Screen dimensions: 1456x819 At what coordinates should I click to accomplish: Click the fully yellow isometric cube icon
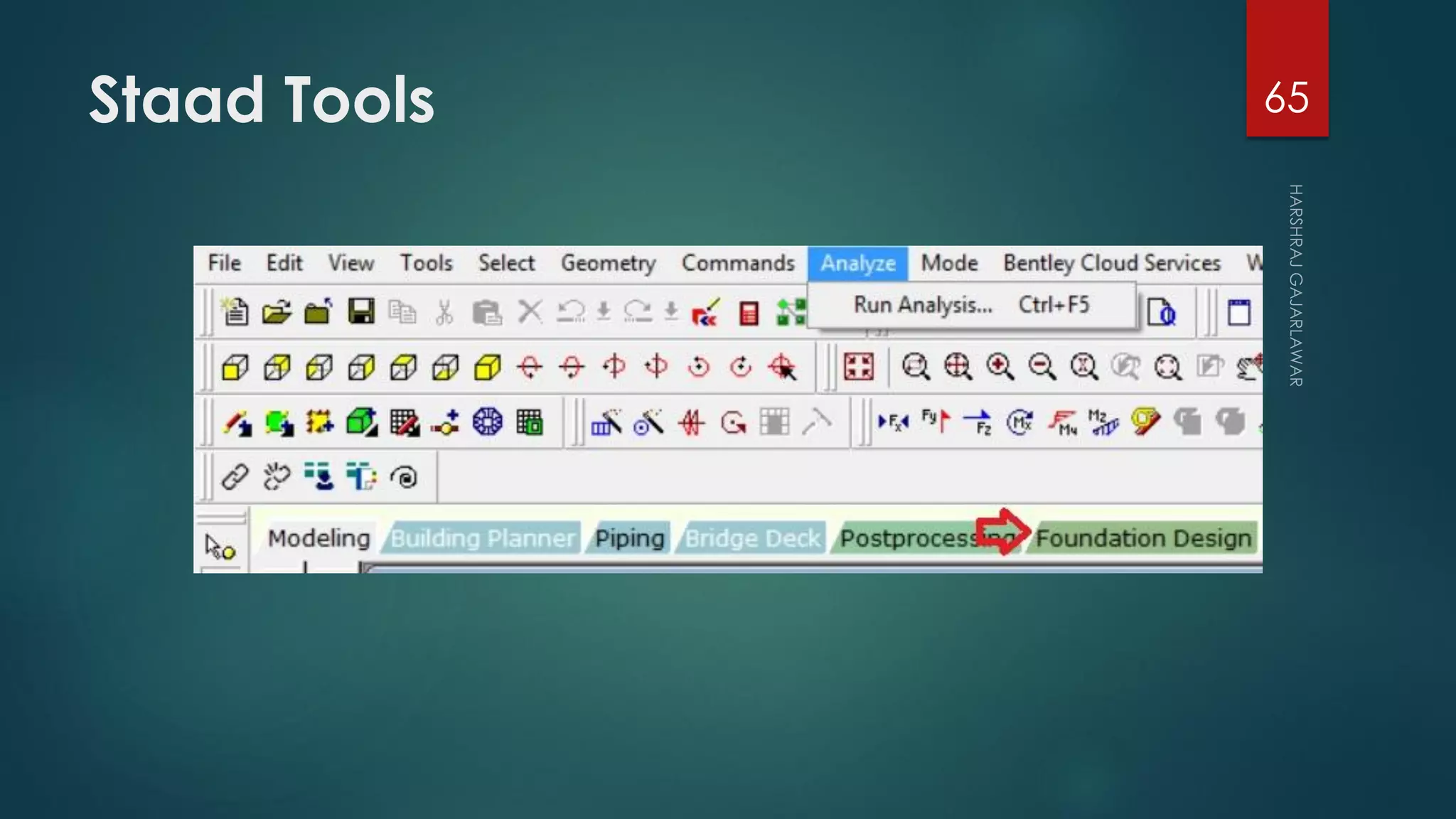[488, 368]
